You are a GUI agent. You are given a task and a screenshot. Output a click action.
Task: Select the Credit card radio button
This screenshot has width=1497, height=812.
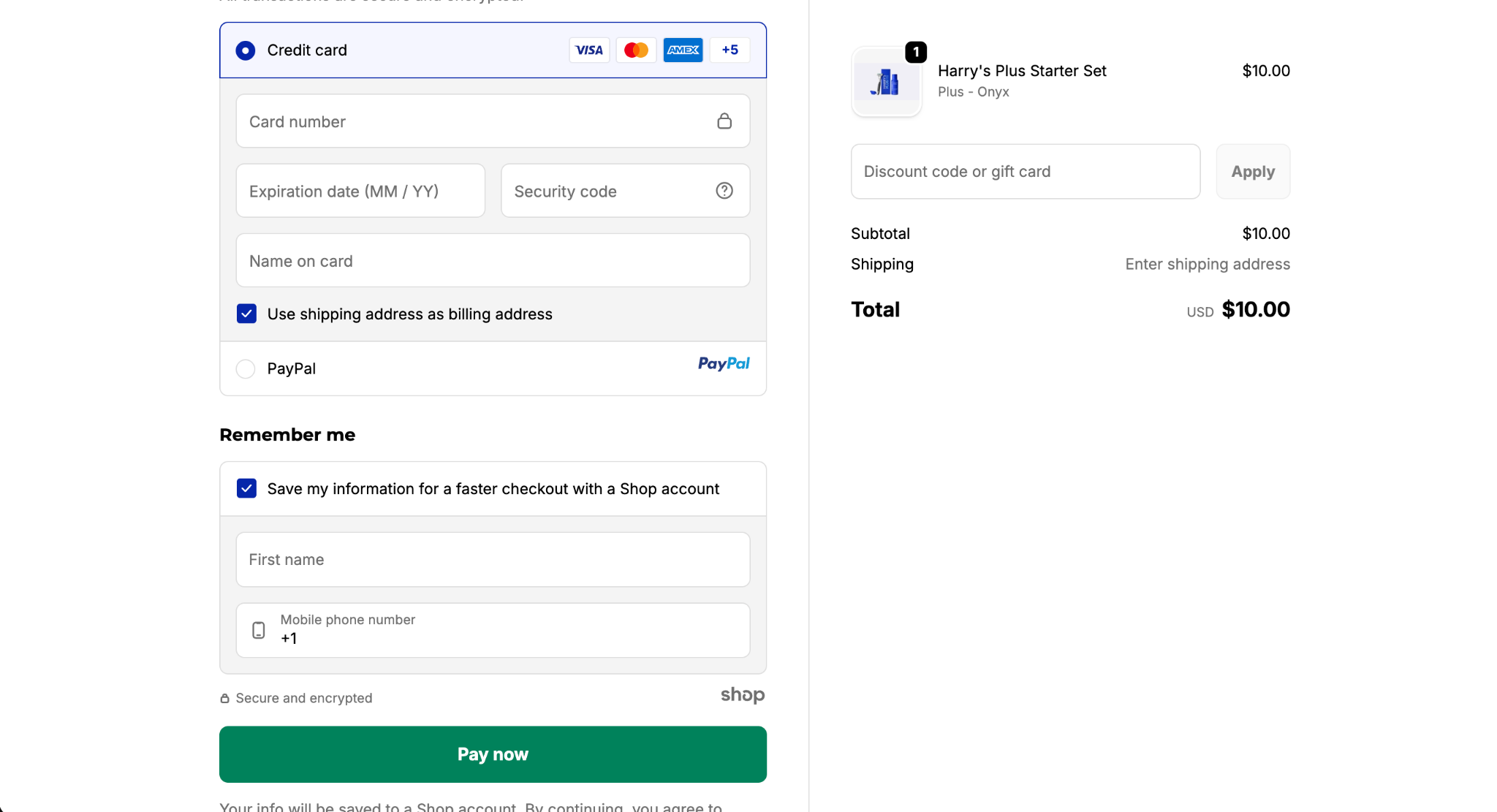[x=246, y=50]
